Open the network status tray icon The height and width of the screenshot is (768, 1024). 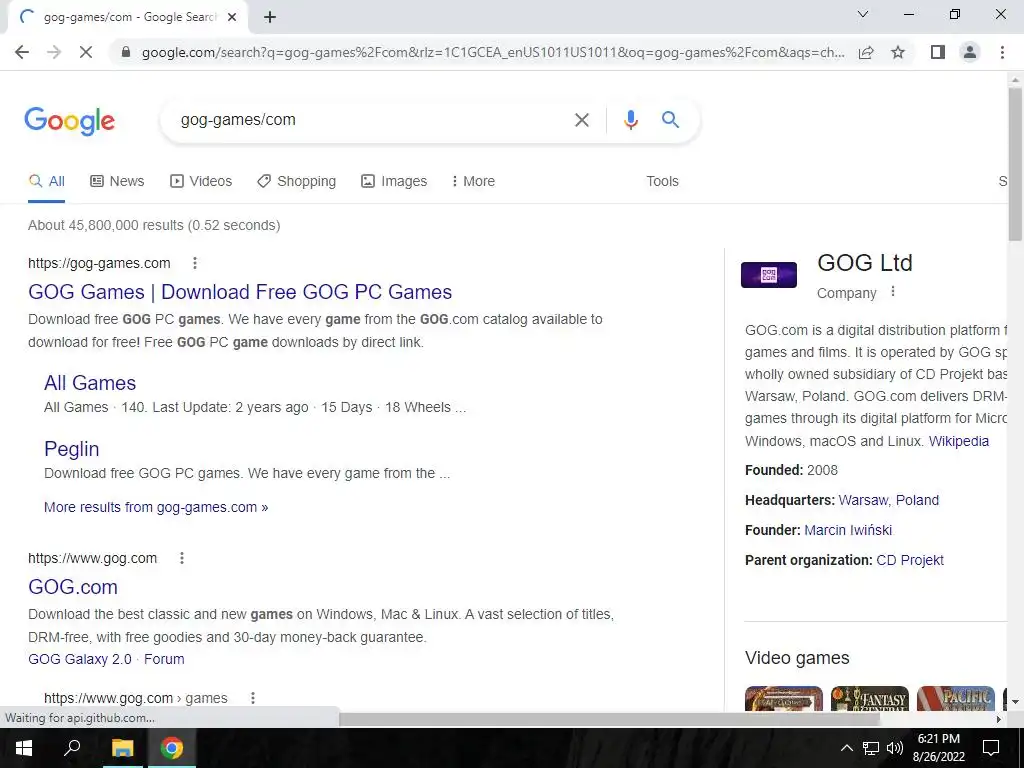[x=871, y=748]
